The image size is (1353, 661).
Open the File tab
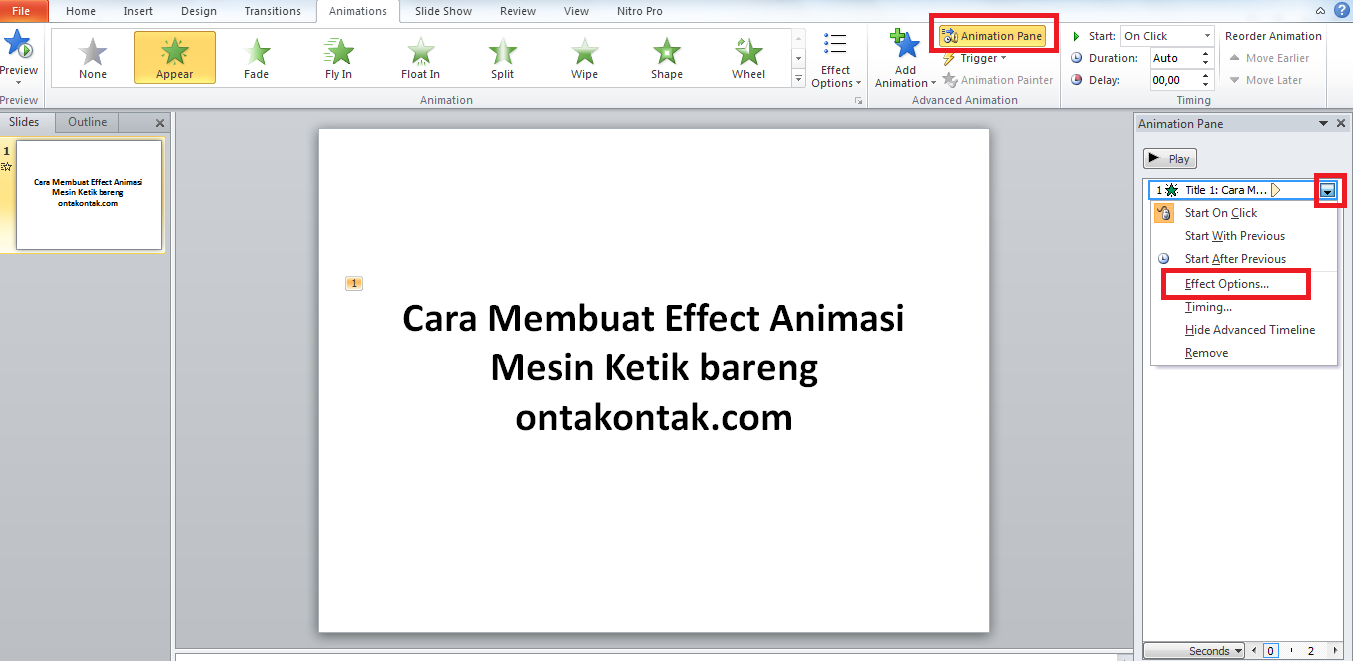click(x=22, y=11)
